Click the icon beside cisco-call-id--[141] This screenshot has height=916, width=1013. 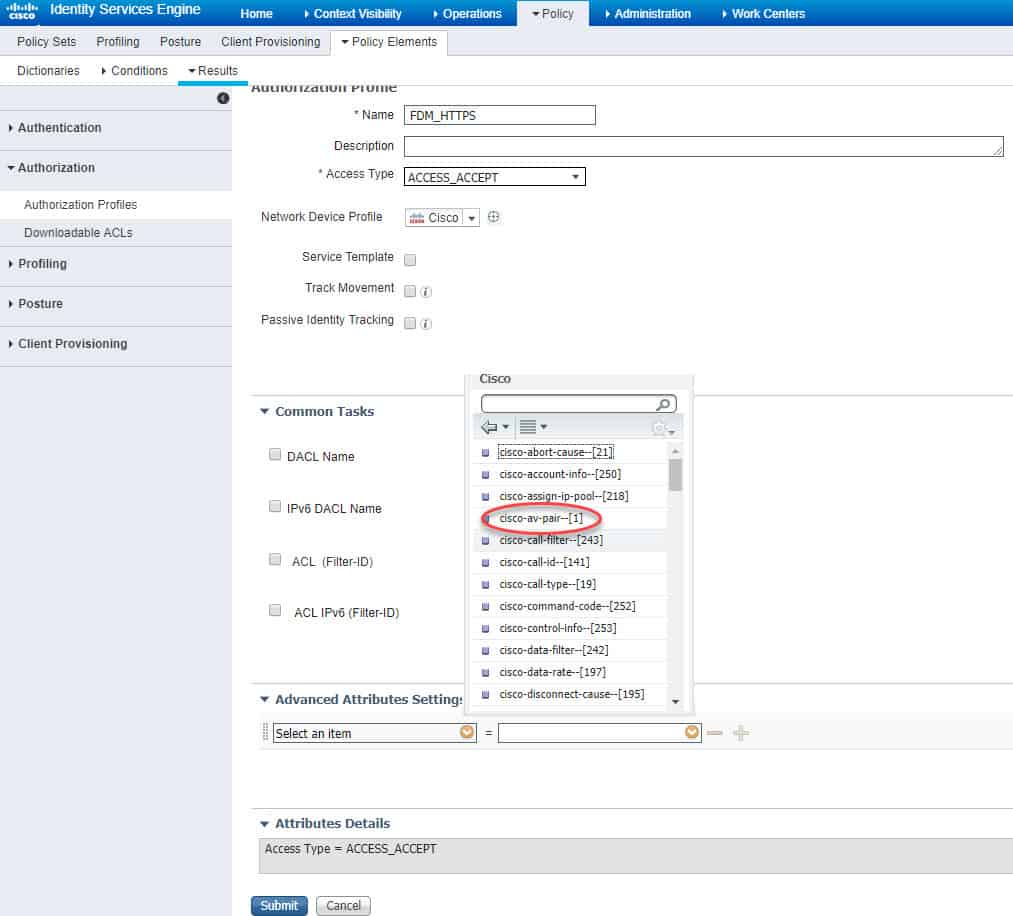(485, 563)
